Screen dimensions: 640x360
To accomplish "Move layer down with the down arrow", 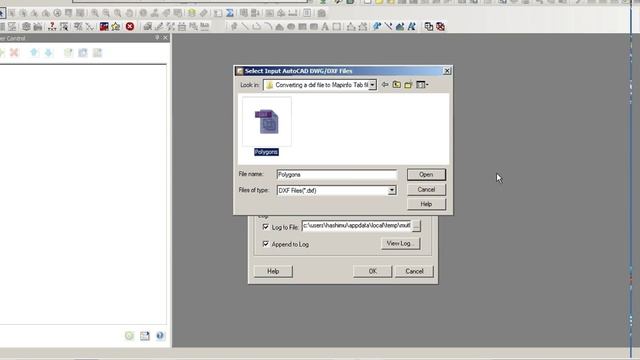I will coord(49,53).
